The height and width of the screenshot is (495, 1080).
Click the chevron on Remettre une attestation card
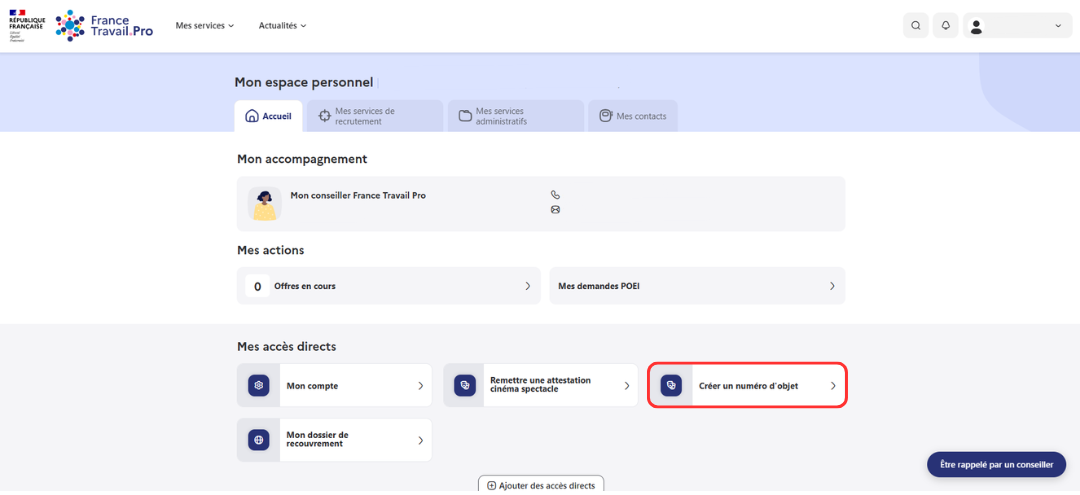pyautogui.click(x=627, y=386)
